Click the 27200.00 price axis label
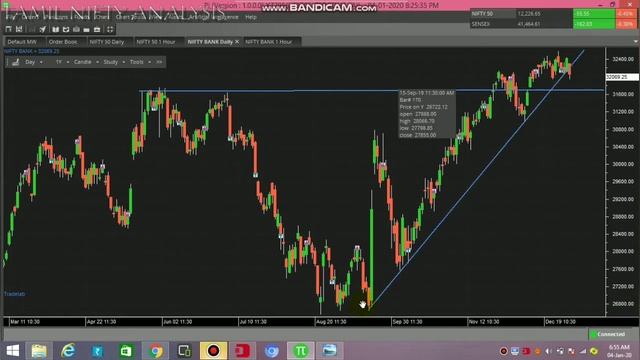 point(623,287)
